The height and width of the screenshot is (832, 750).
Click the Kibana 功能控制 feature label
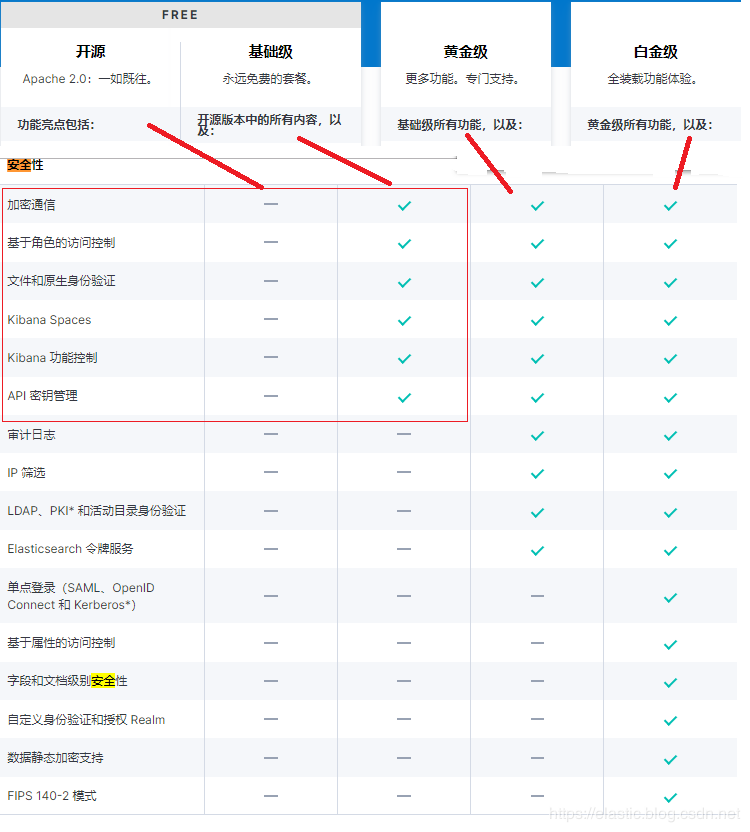coord(53,358)
